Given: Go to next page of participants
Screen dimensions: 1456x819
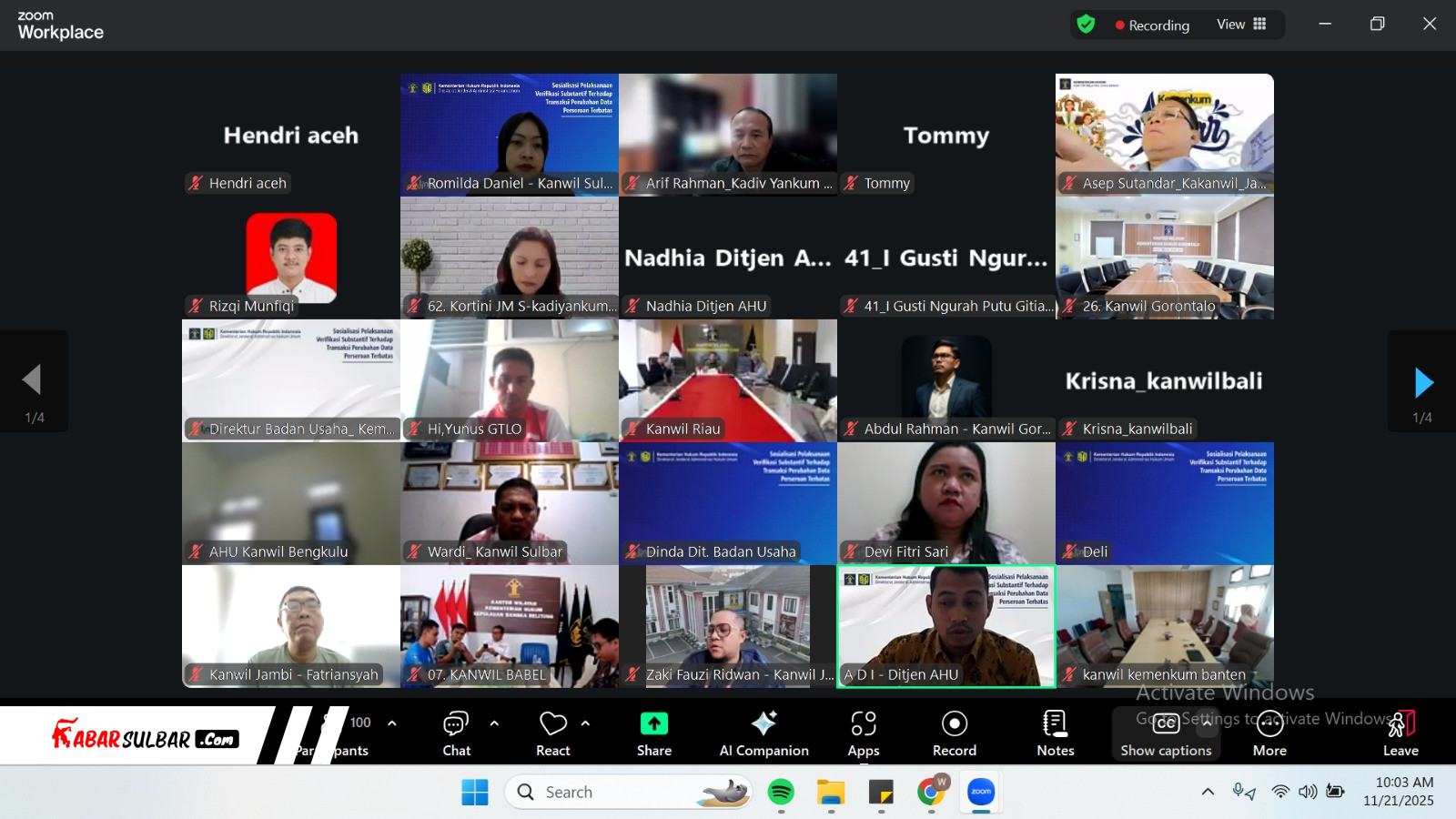Looking at the screenshot, I should pyautogui.click(x=1423, y=382).
